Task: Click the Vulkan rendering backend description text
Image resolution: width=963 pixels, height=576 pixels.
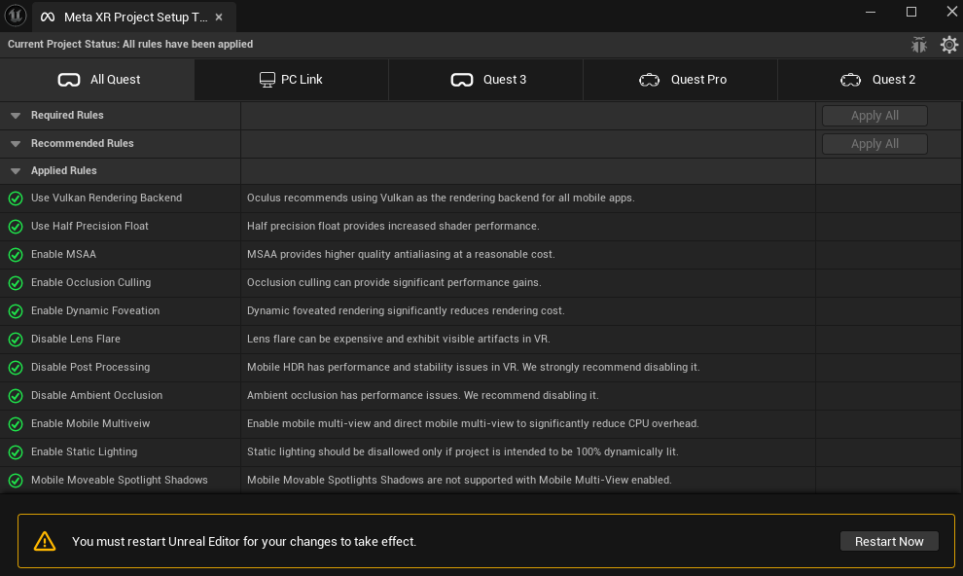Action: pyautogui.click(x=440, y=198)
